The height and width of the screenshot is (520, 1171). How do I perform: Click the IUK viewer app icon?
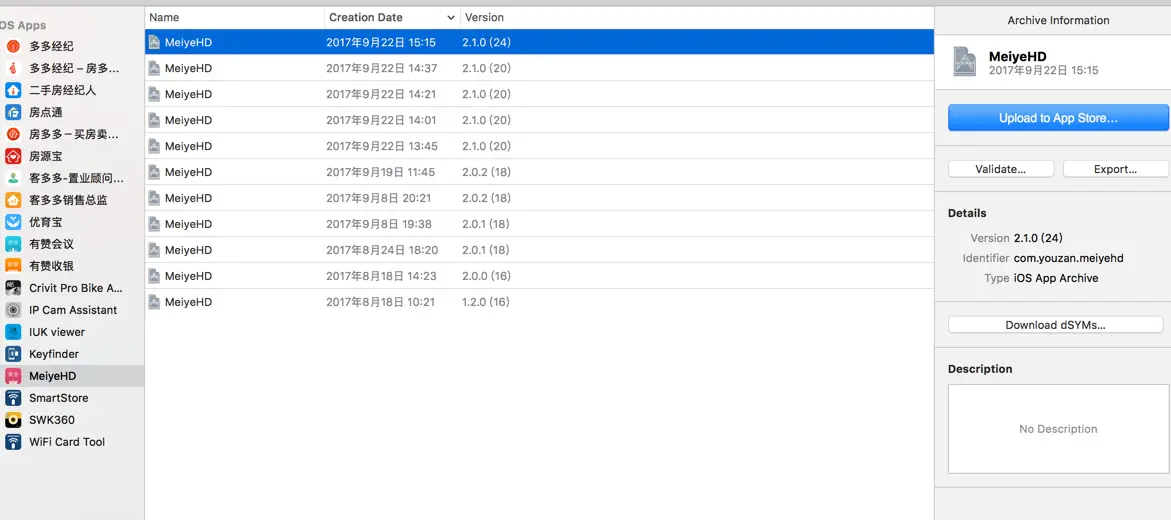click(13, 332)
